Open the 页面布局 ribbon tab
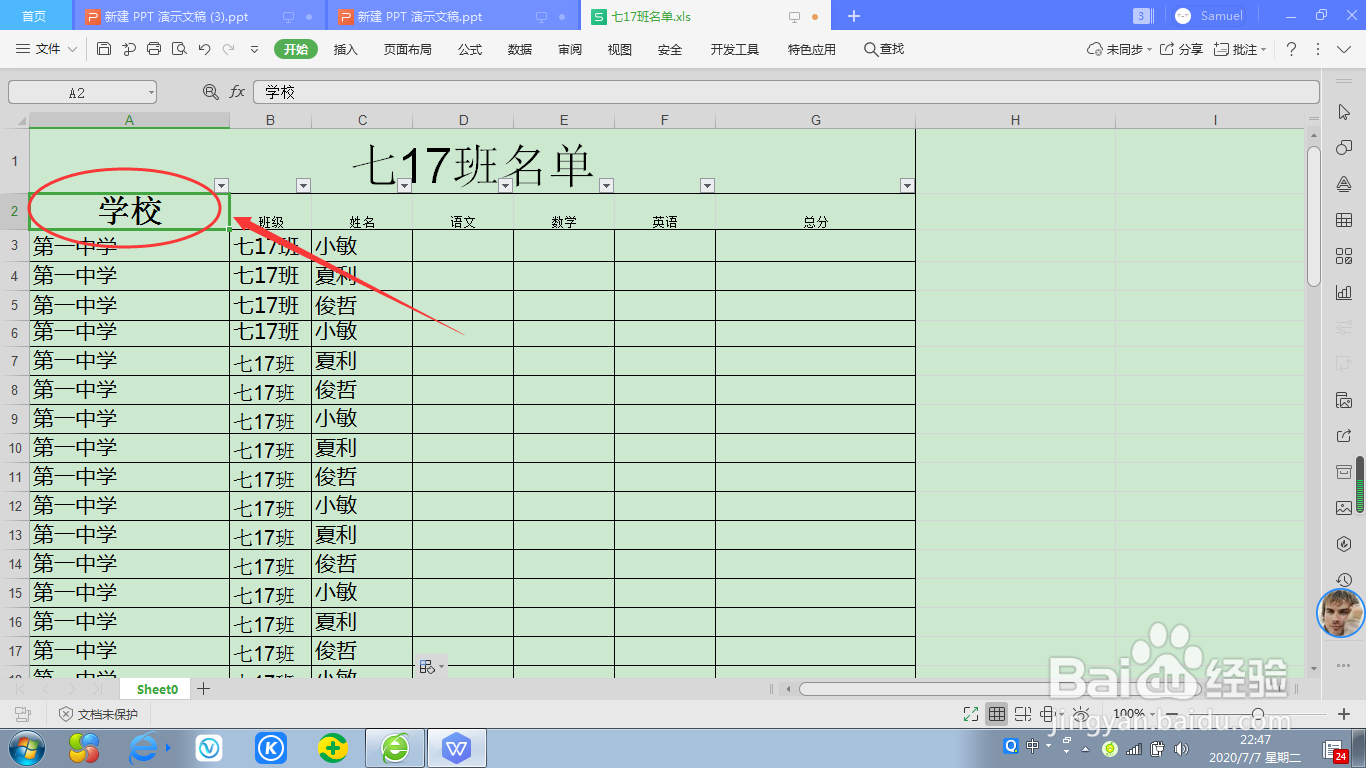 click(x=408, y=49)
